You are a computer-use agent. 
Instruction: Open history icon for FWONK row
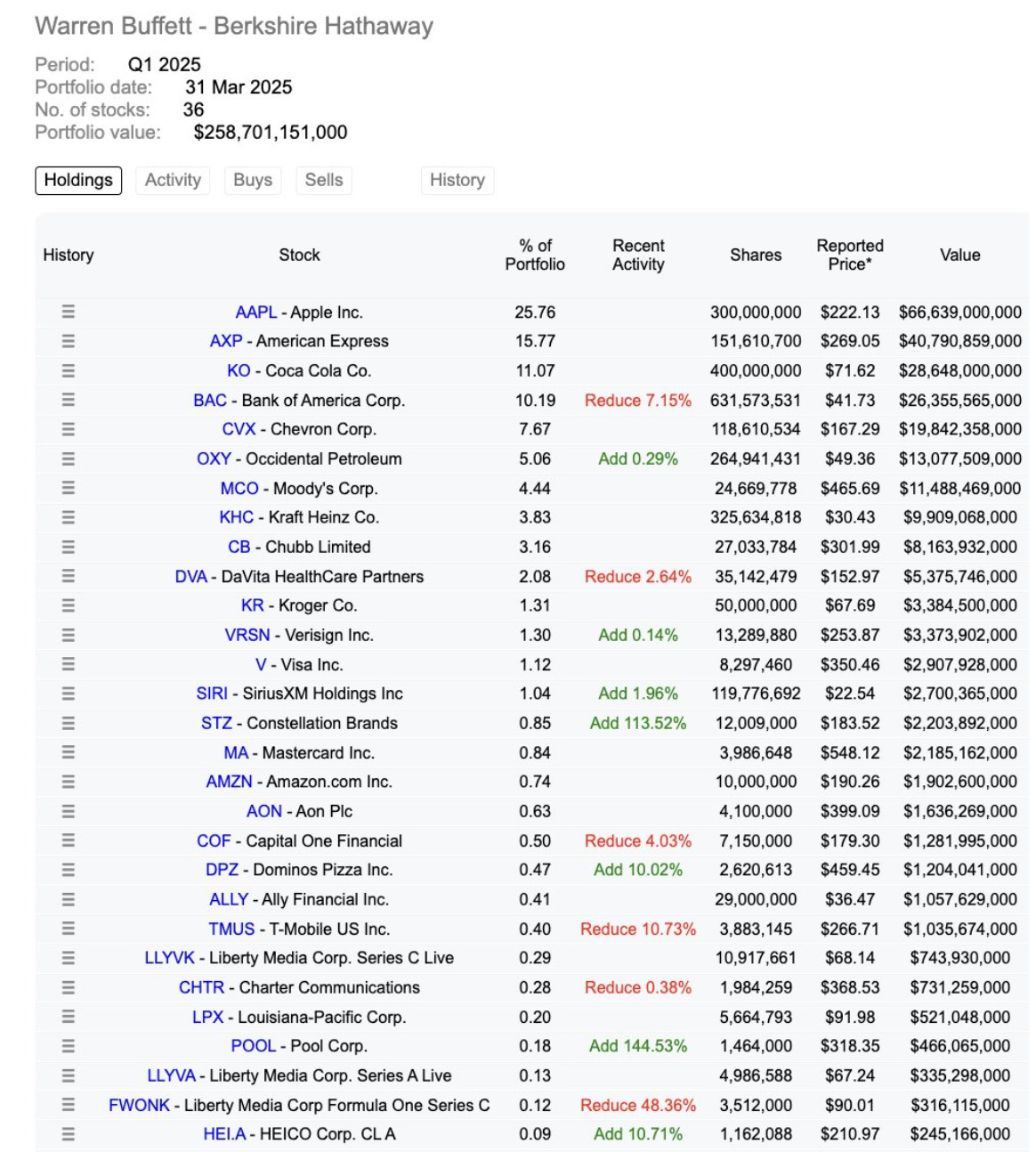(x=69, y=1105)
